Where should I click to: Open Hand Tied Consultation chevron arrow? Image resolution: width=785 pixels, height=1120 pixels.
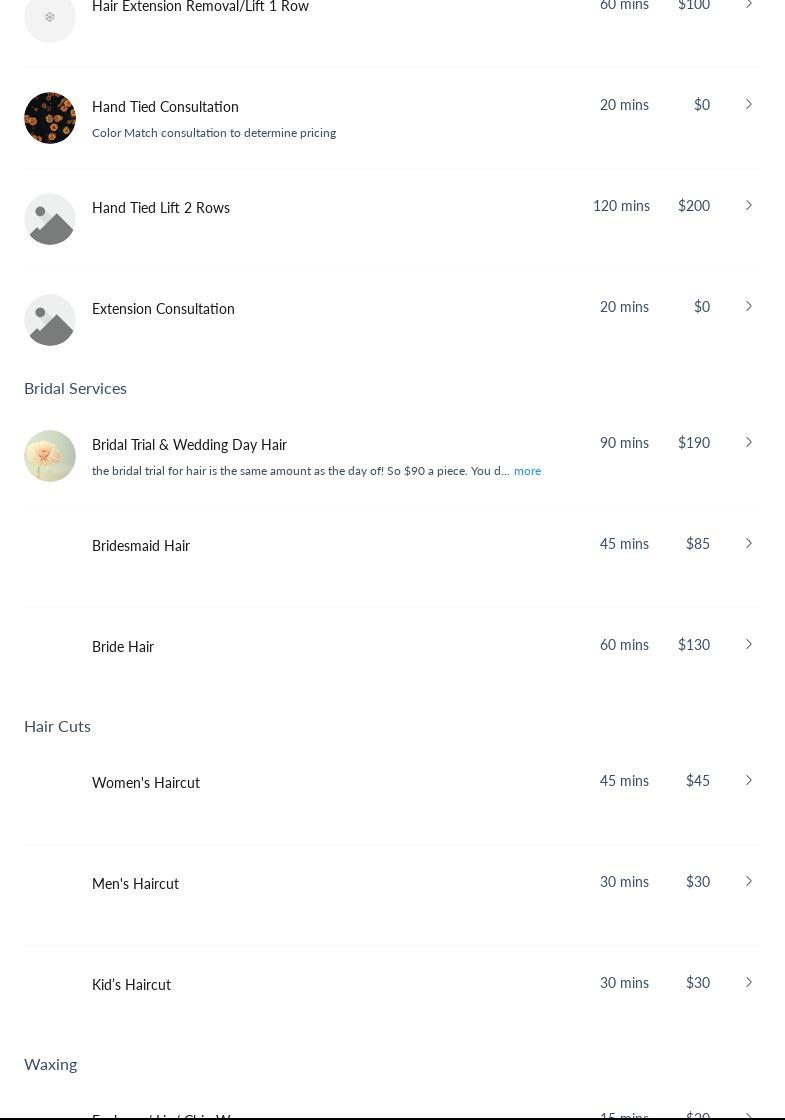pos(748,105)
